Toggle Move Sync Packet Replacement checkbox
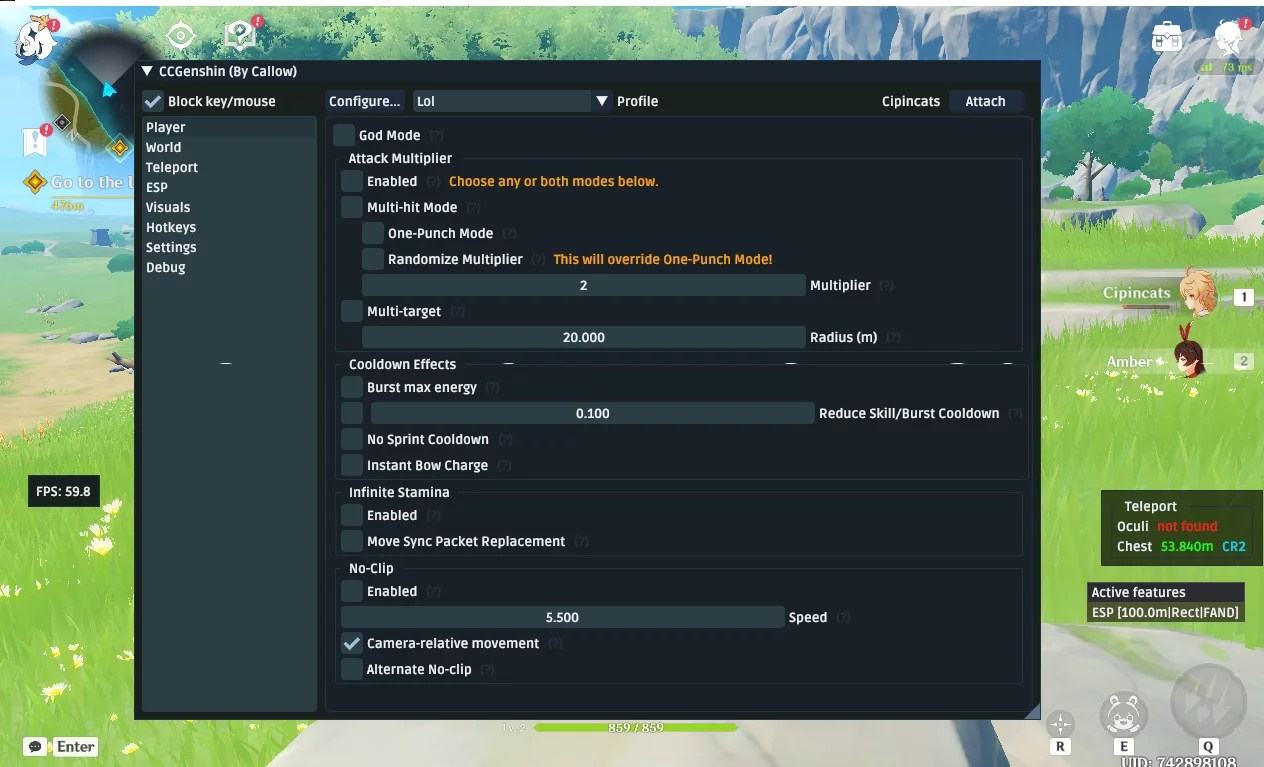 [352, 541]
